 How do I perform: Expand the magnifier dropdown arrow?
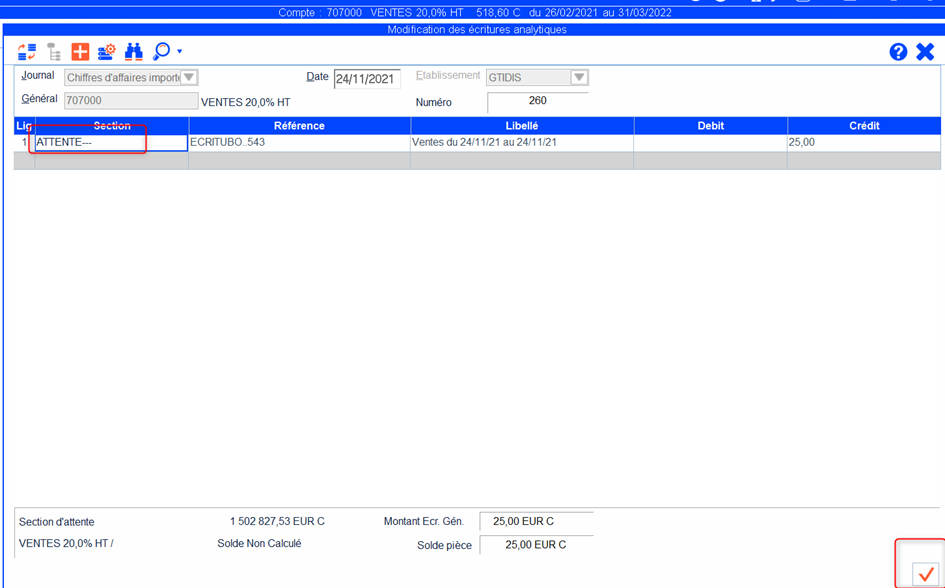coord(180,52)
